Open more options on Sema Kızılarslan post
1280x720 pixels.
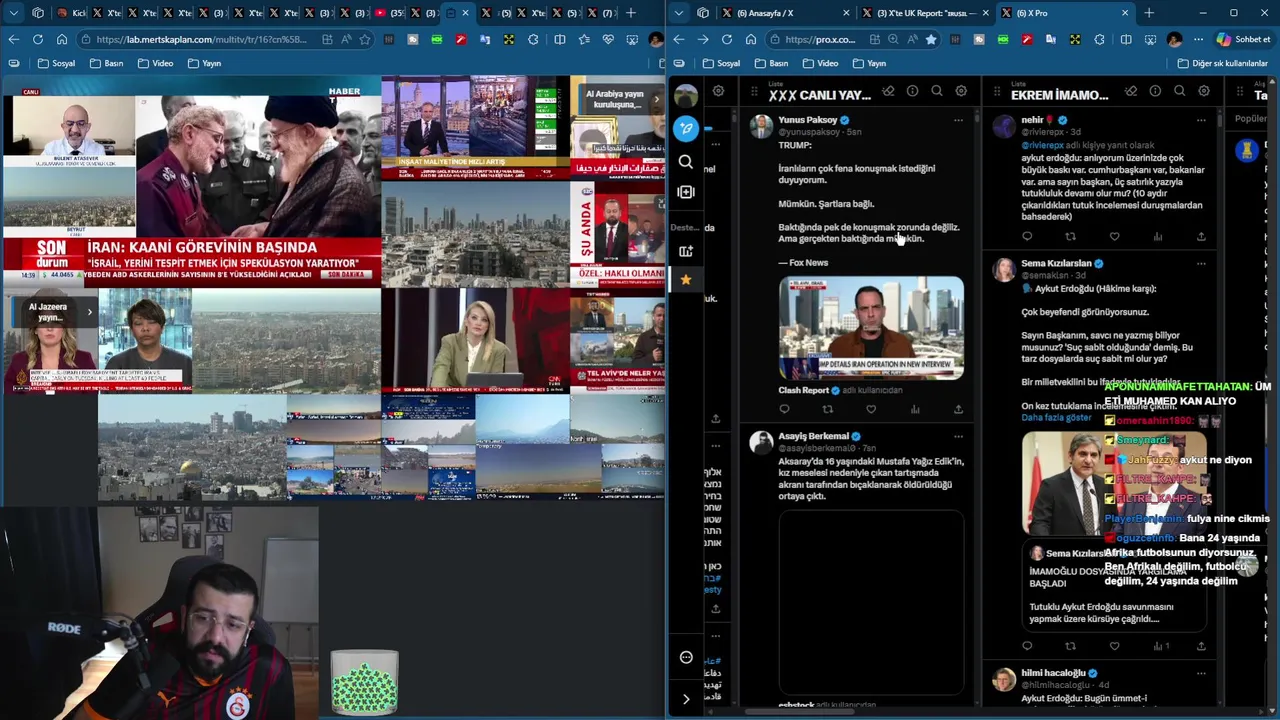tap(1201, 264)
